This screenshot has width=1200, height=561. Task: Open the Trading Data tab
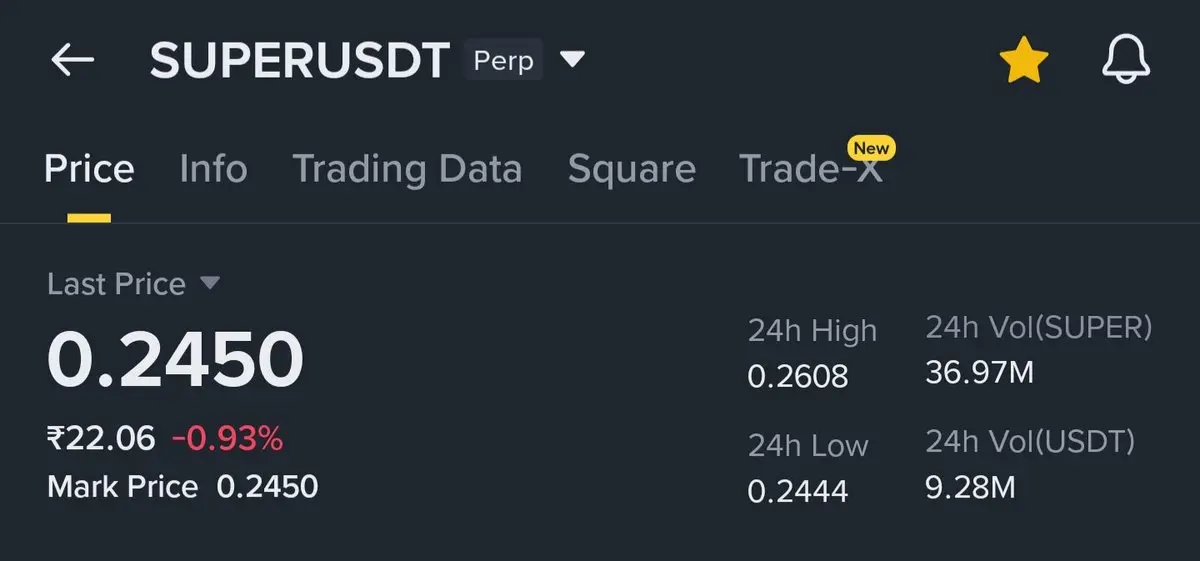click(407, 169)
